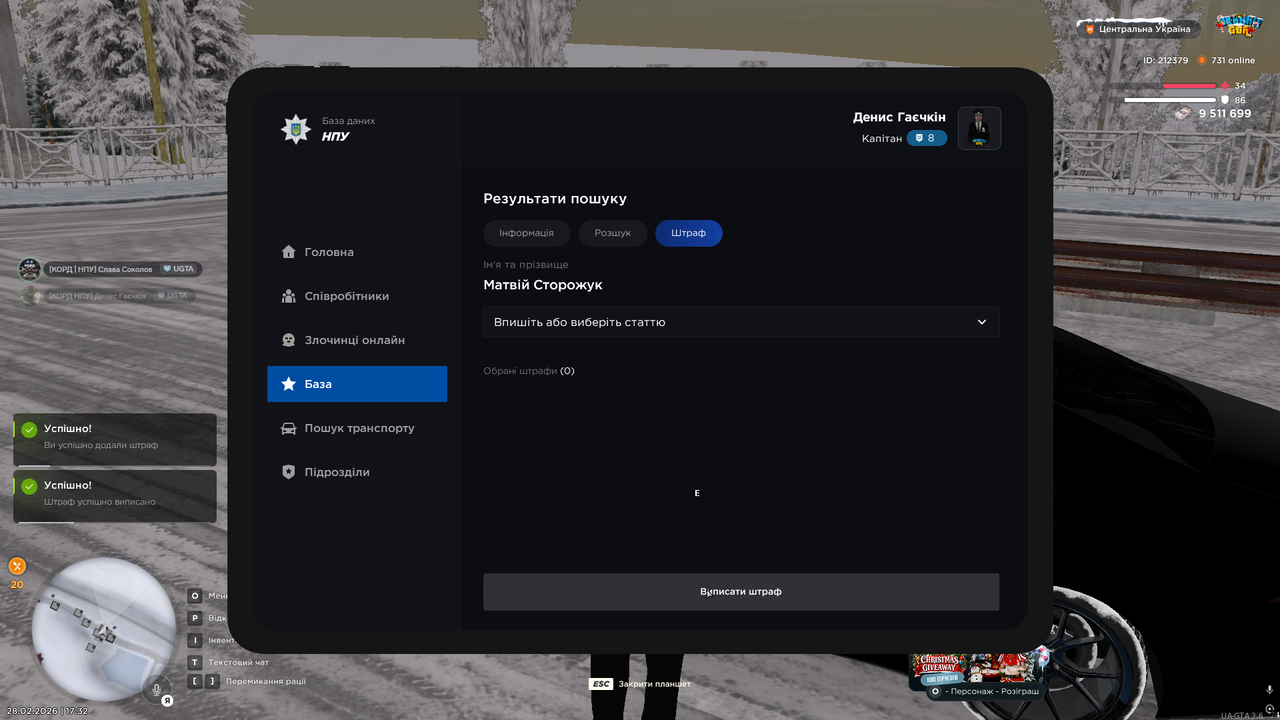
Task: Open the Підрозділи sidebar item
Action: tap(357, 472)
